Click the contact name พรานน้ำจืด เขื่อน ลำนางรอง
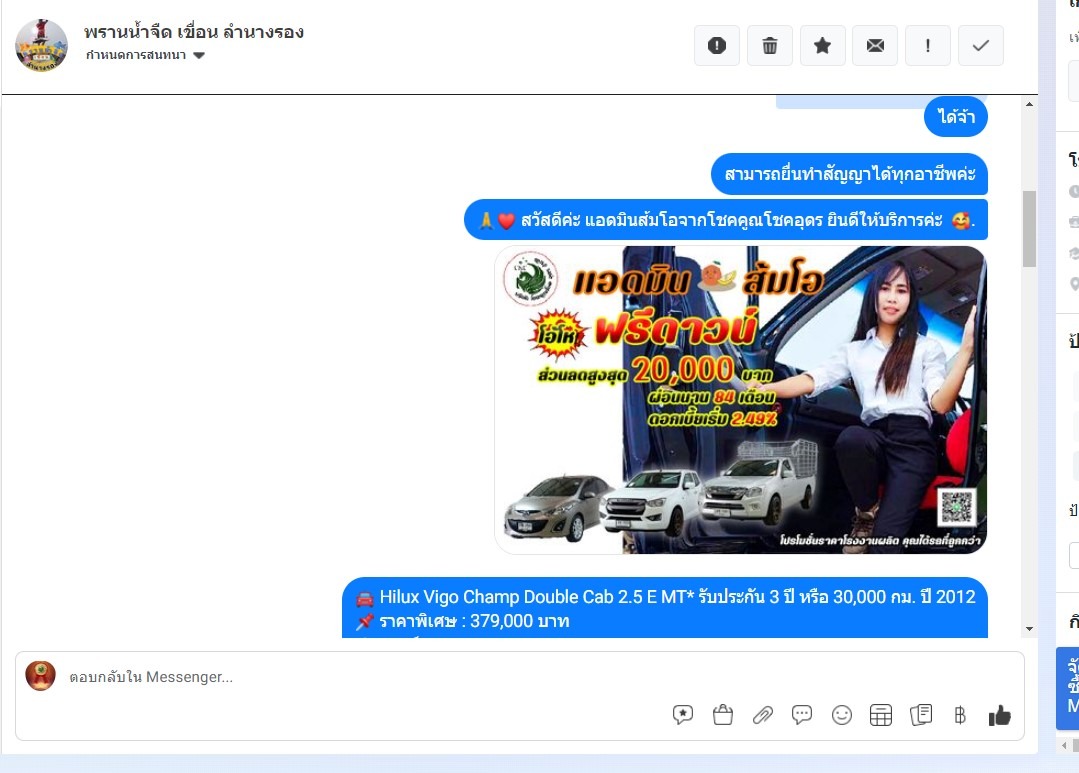This screenshot has height=773, width=1079. pos(194,32)
